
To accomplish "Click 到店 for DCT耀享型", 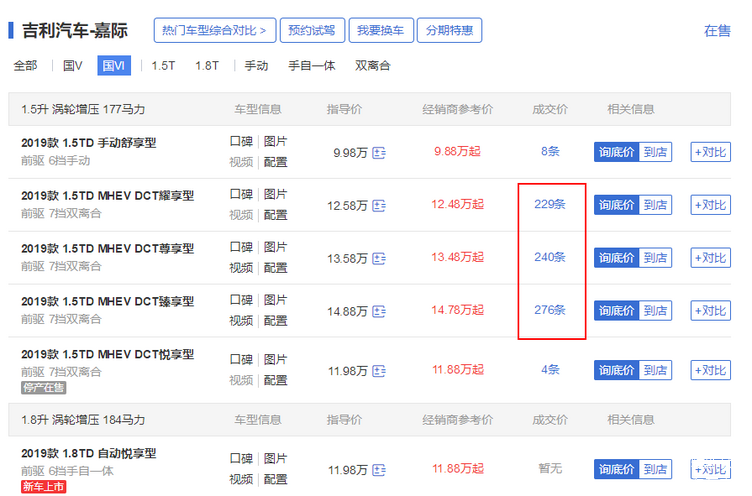I will click(x=655, y=205).
